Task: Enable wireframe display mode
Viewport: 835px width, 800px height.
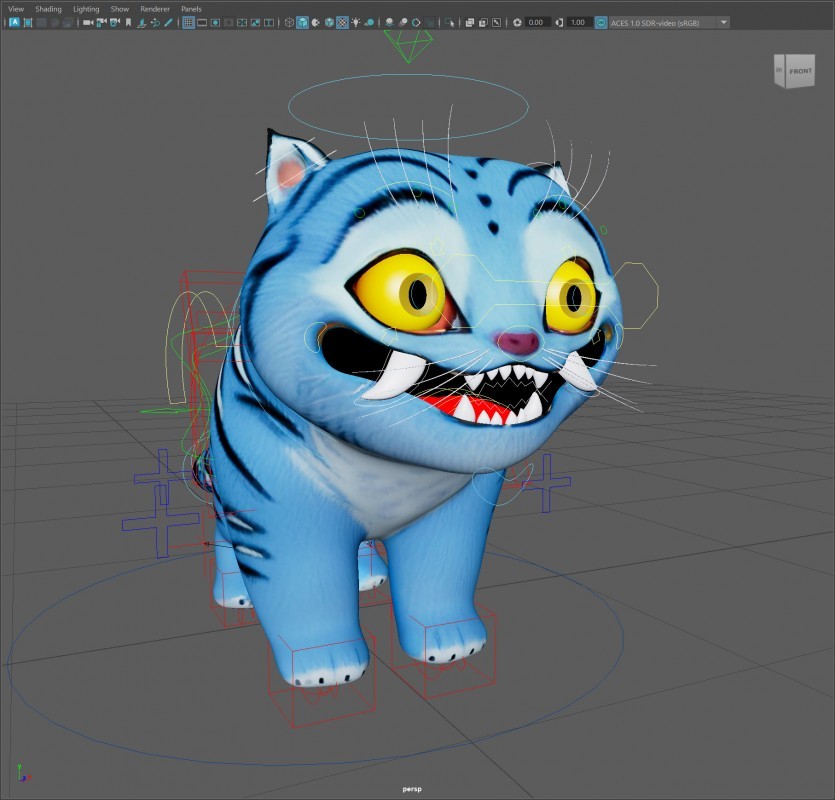Action: [x=289, y=22]
